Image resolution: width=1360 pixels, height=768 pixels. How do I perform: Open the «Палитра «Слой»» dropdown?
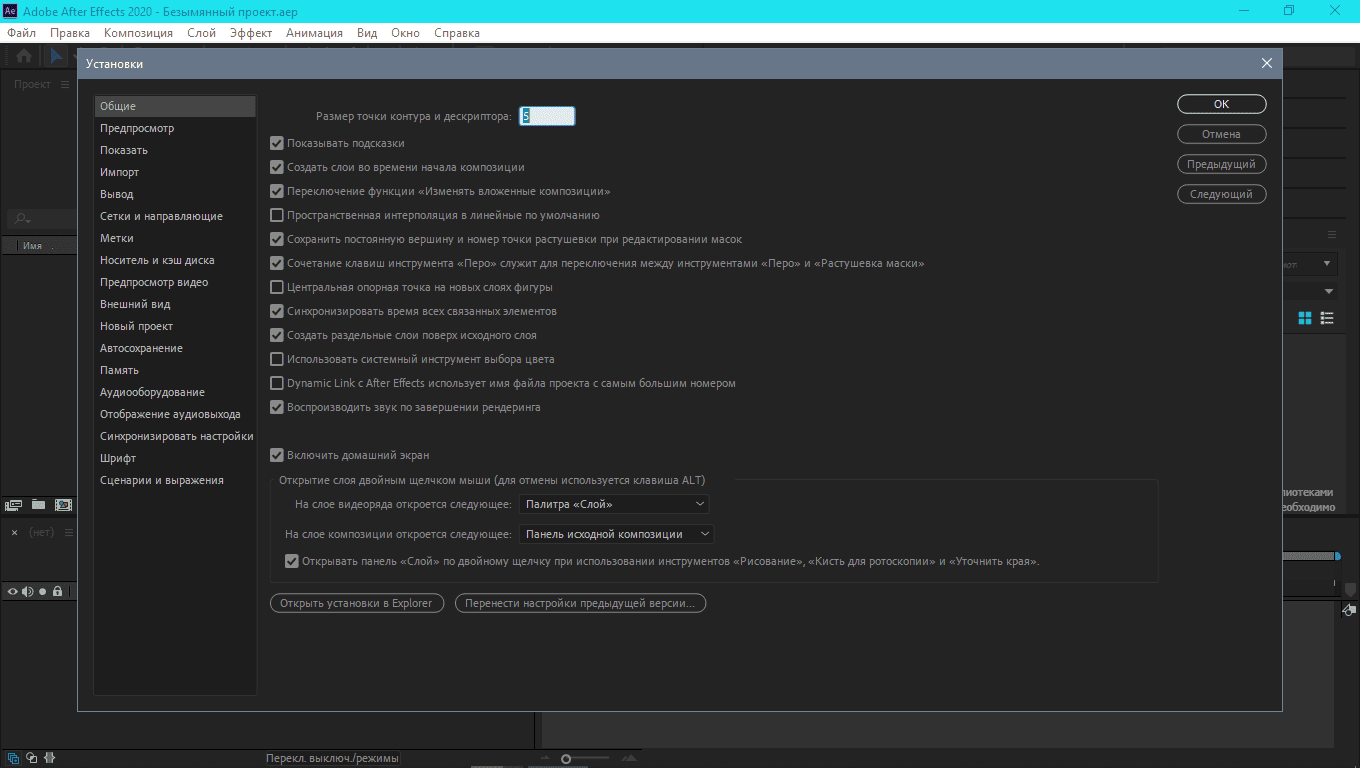pos(614,504)
